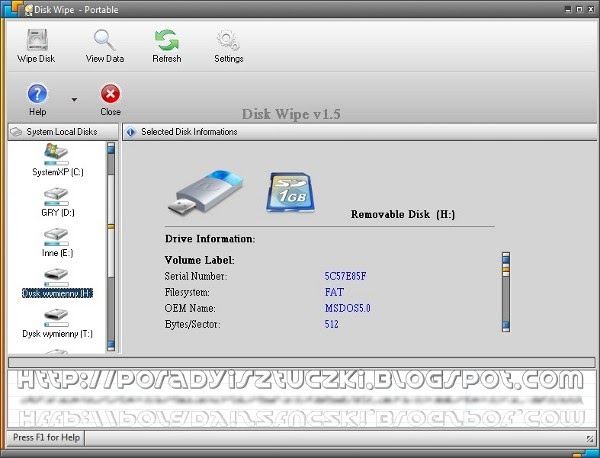Click the Bytes/Sector label
This screenshot has width=600, height=458.
click(x=192, y=324)
